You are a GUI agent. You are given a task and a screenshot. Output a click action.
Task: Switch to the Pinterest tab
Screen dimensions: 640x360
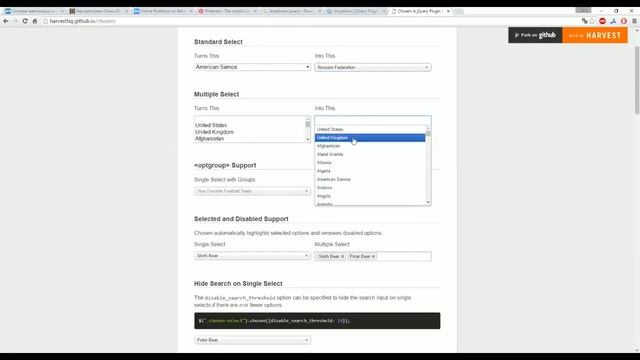tap(226, 11)
